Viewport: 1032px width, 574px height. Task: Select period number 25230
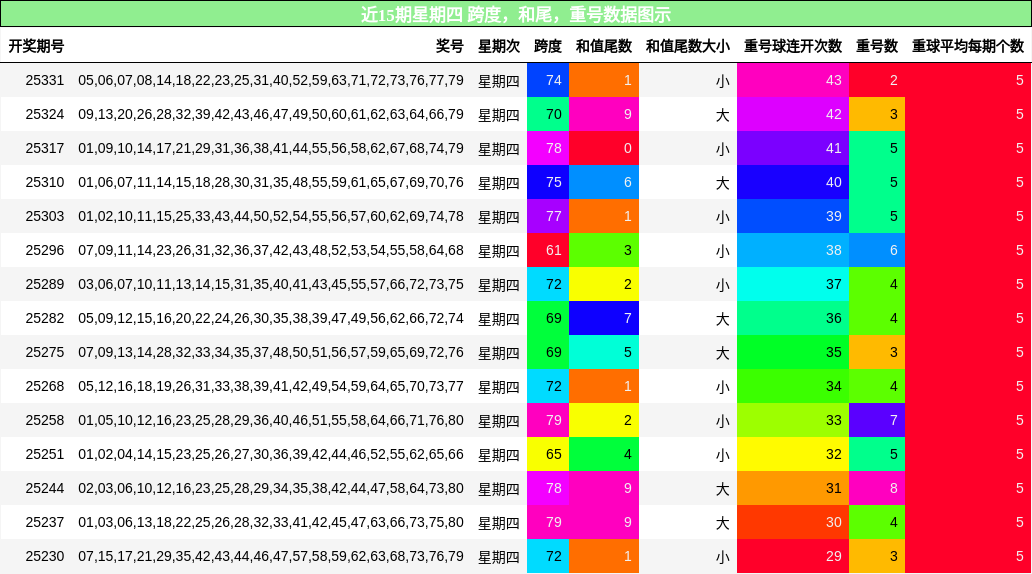pyautogui.click(x=45, y=556)
